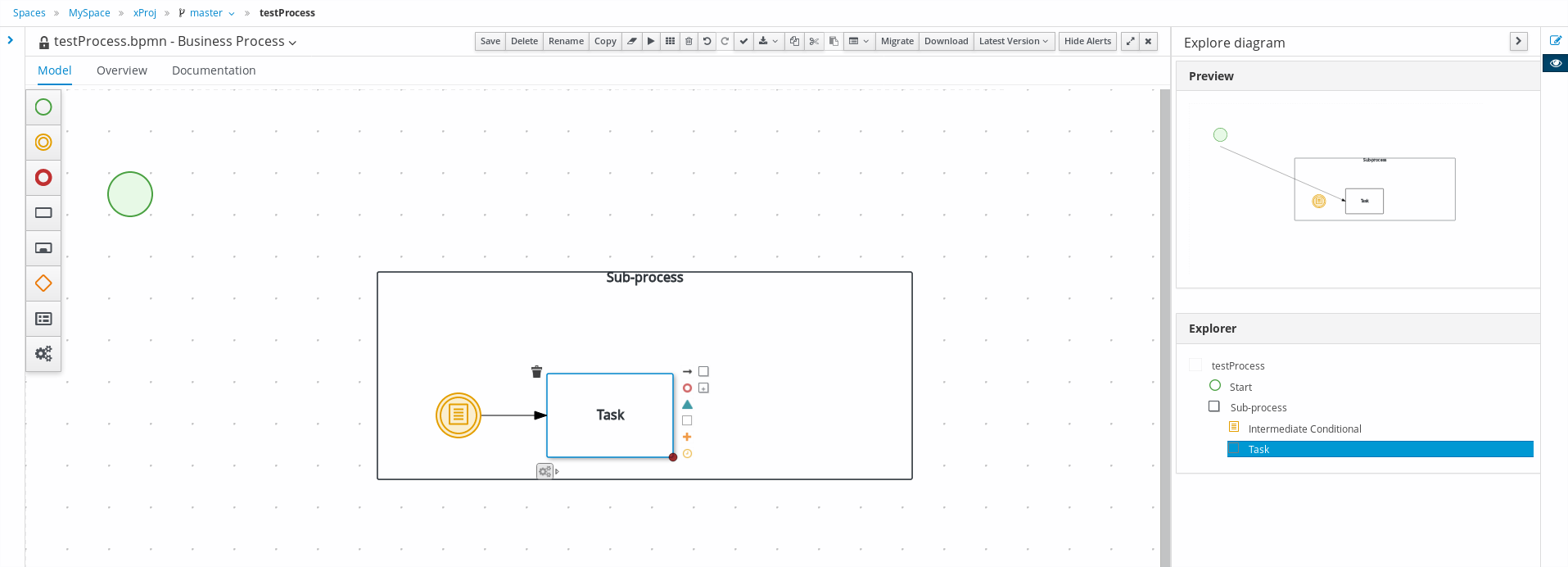Select testProcess in the Explorer tree
Screen dimensions: 1568x567
point(1238,366)
